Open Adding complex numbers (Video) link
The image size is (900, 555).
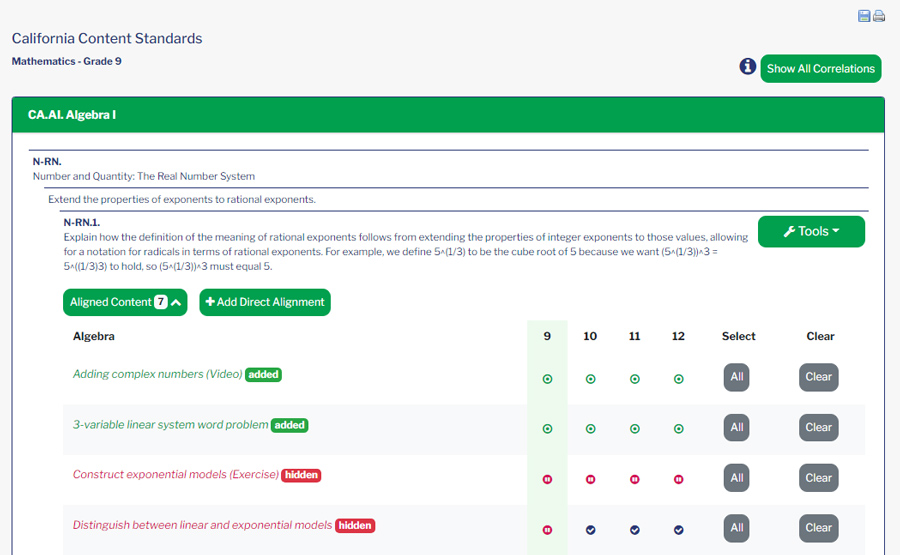coord(157,374)
